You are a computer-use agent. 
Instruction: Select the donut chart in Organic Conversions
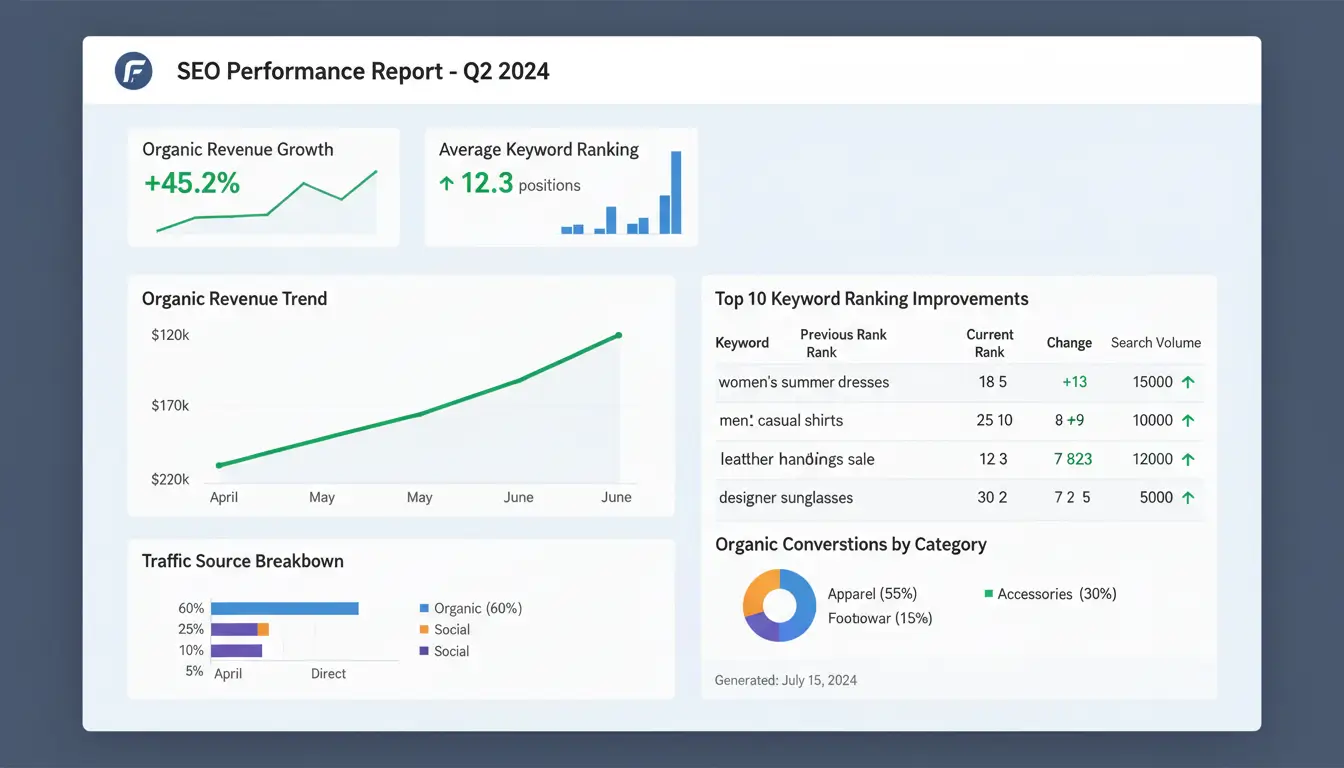pos(779,605)
